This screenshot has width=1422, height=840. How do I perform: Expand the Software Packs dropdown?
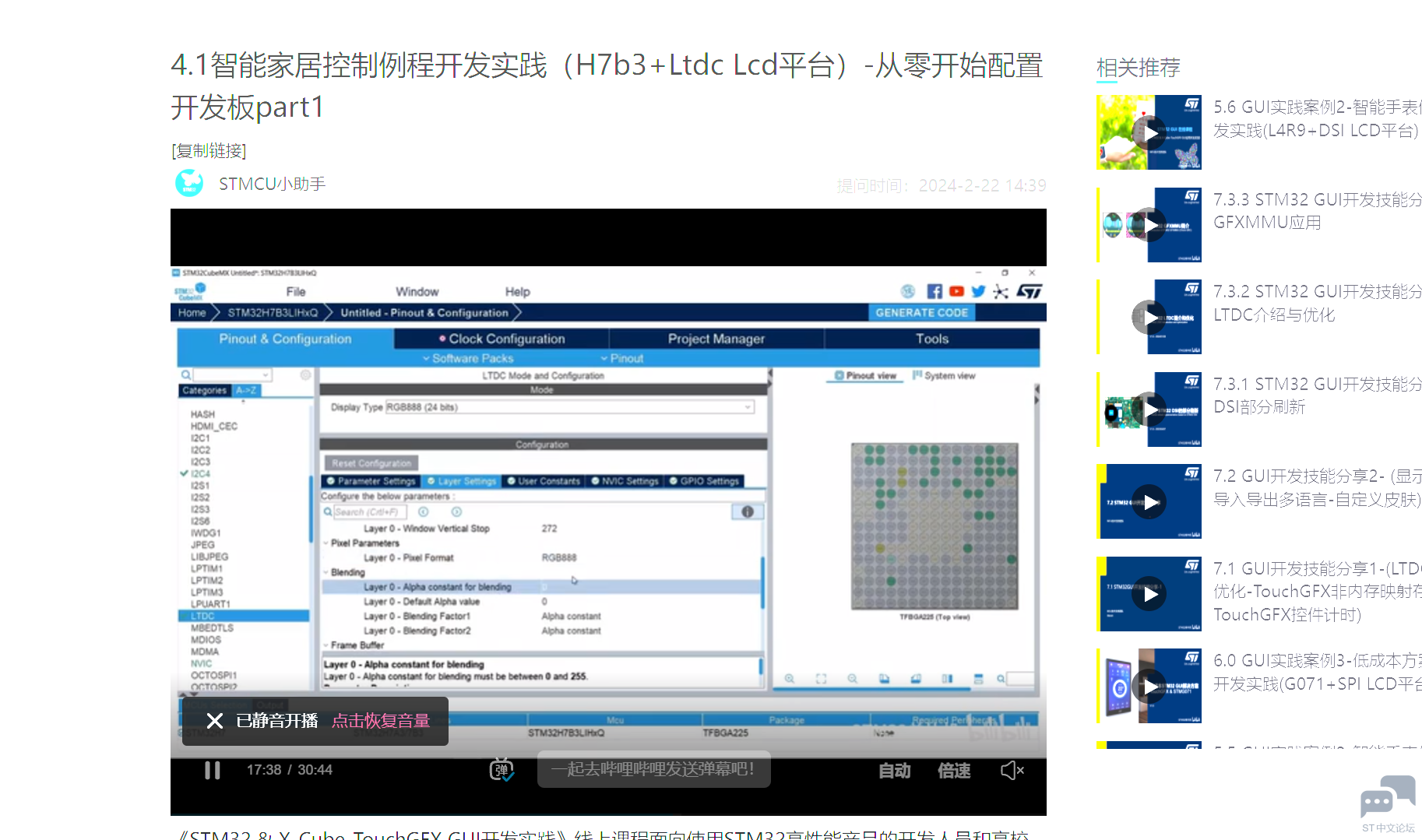coord(468,358)
